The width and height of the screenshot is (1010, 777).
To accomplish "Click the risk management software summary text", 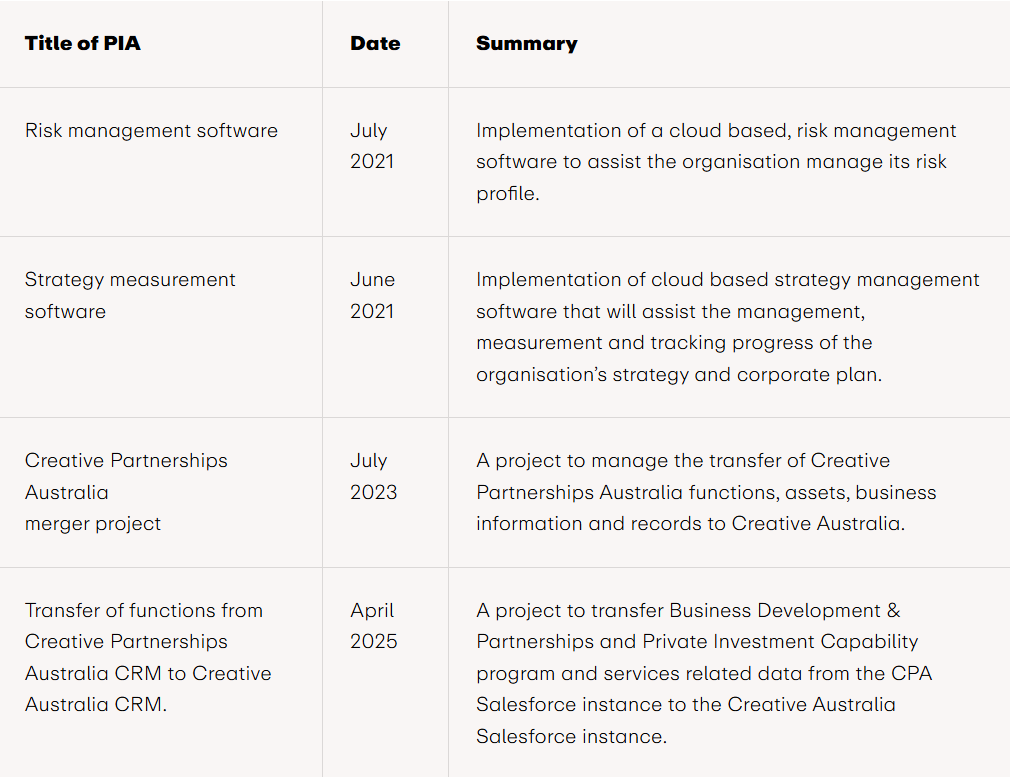I will (x=715, y=161).
